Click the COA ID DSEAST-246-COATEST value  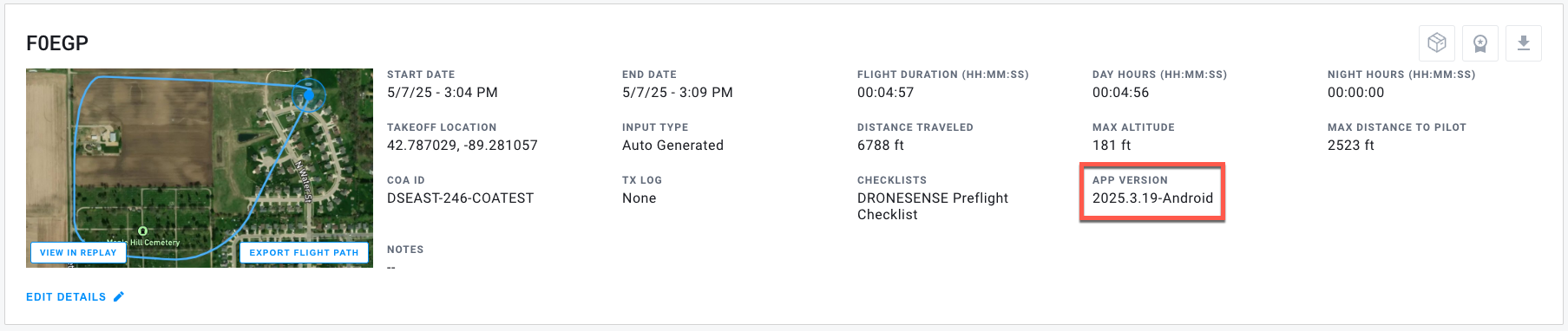point(461,198)
